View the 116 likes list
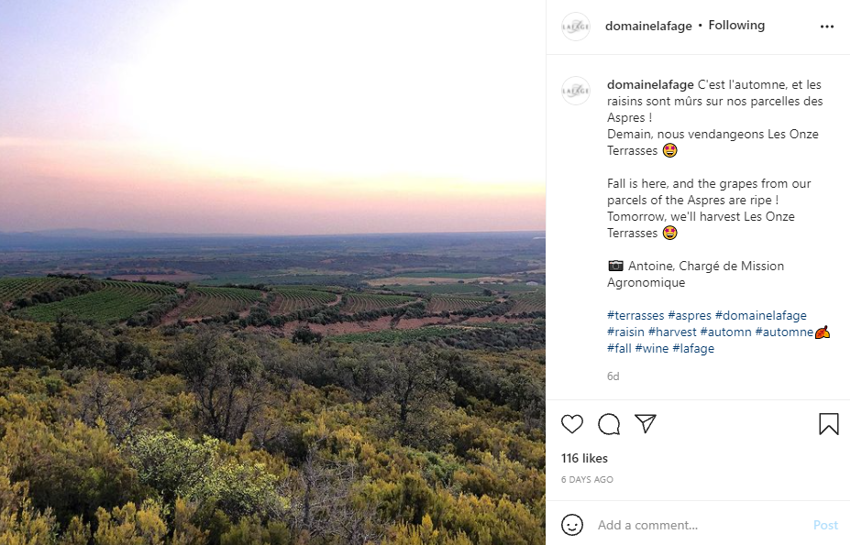The height and width of the screenshot is (545, 850). 584,458
